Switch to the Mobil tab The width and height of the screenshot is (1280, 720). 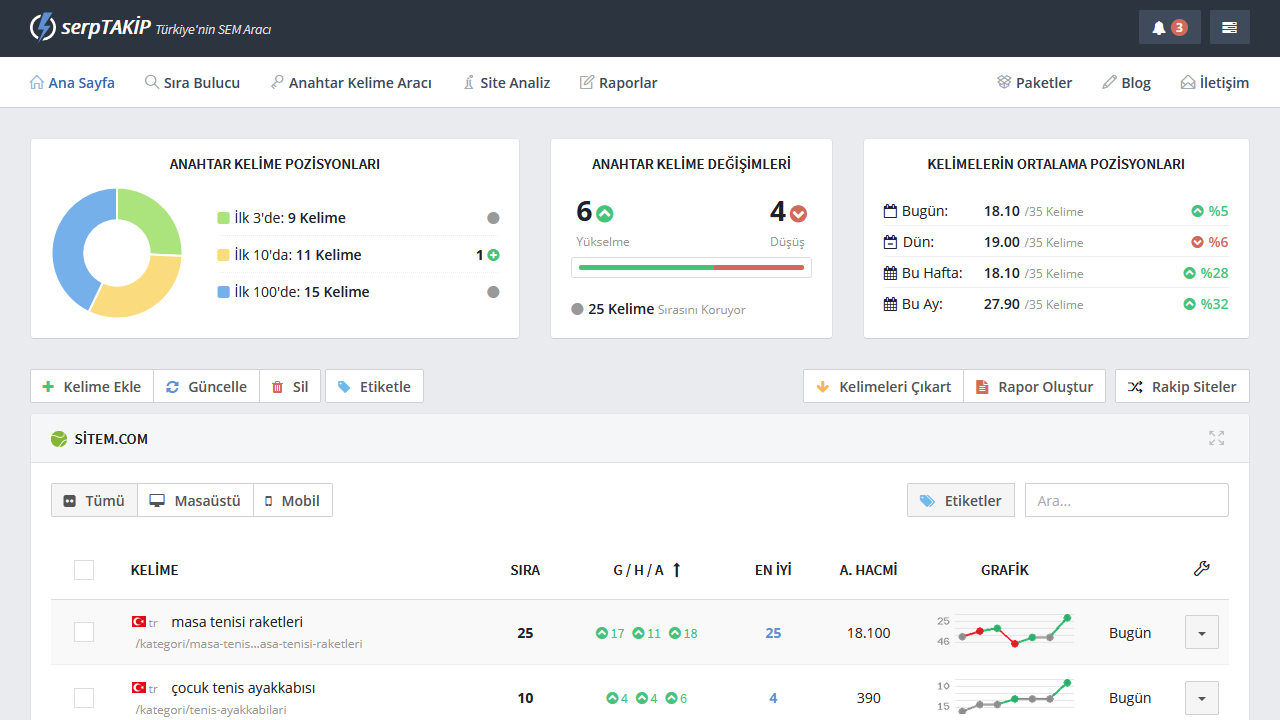pos(292,500)
